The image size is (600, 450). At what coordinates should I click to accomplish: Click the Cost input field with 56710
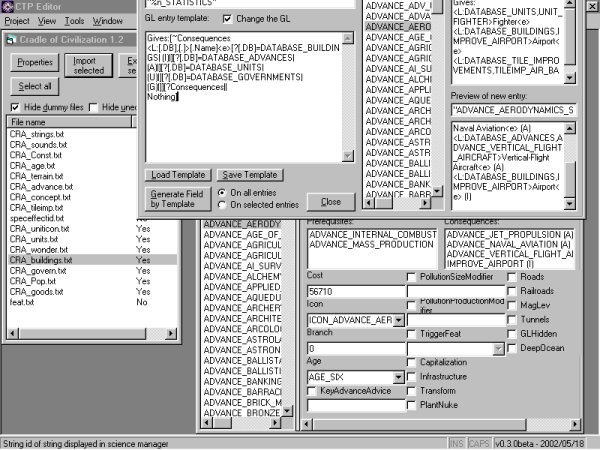(354, 291)
